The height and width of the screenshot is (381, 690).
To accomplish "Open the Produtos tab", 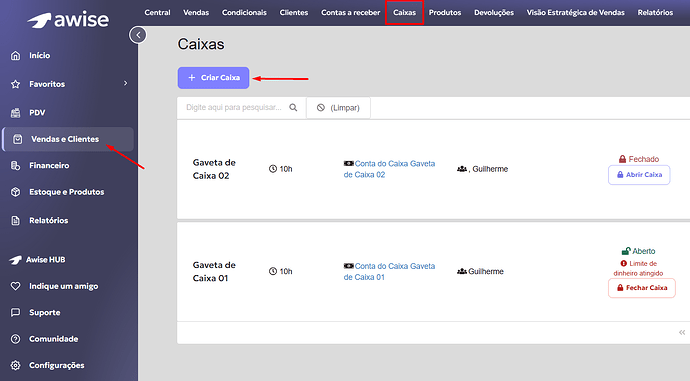I will coord(445,12).
